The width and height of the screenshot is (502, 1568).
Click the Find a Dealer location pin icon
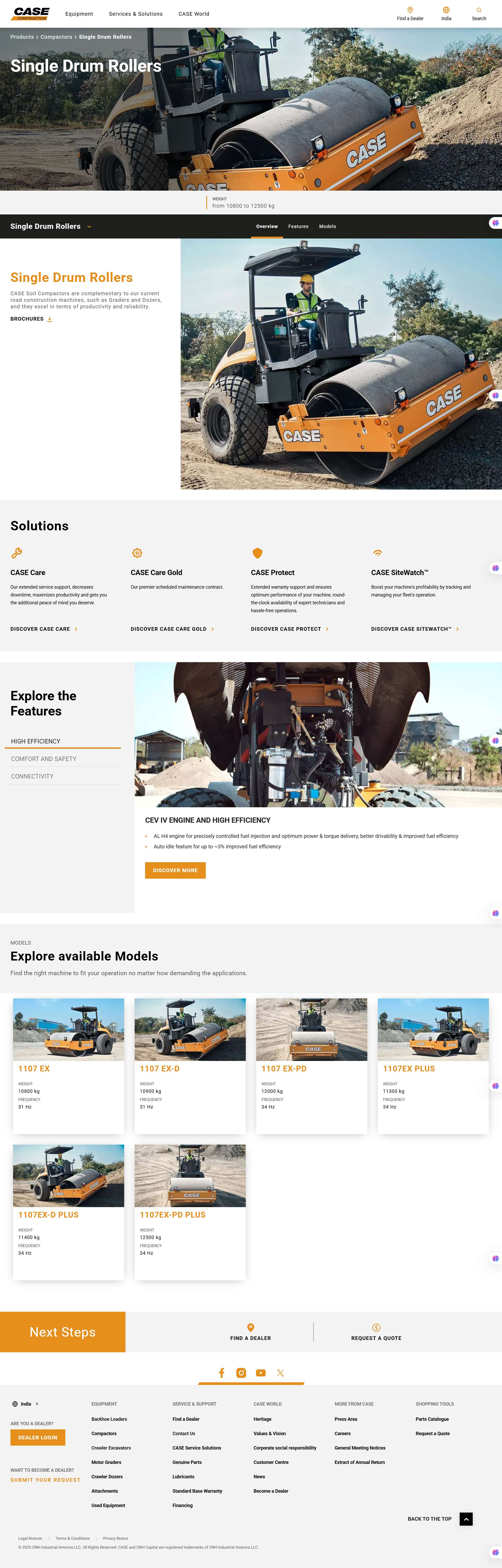[410, 10]
